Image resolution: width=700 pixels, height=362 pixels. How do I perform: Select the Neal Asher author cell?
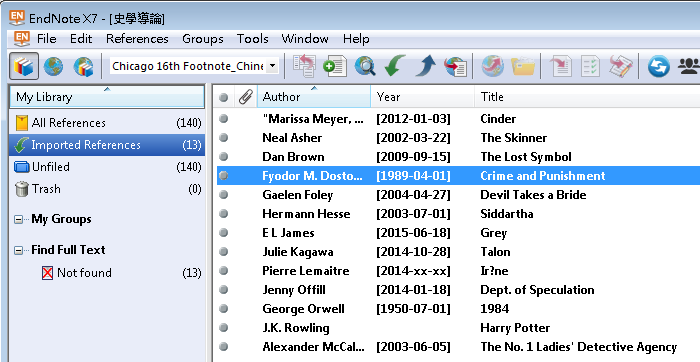[292, 138]
